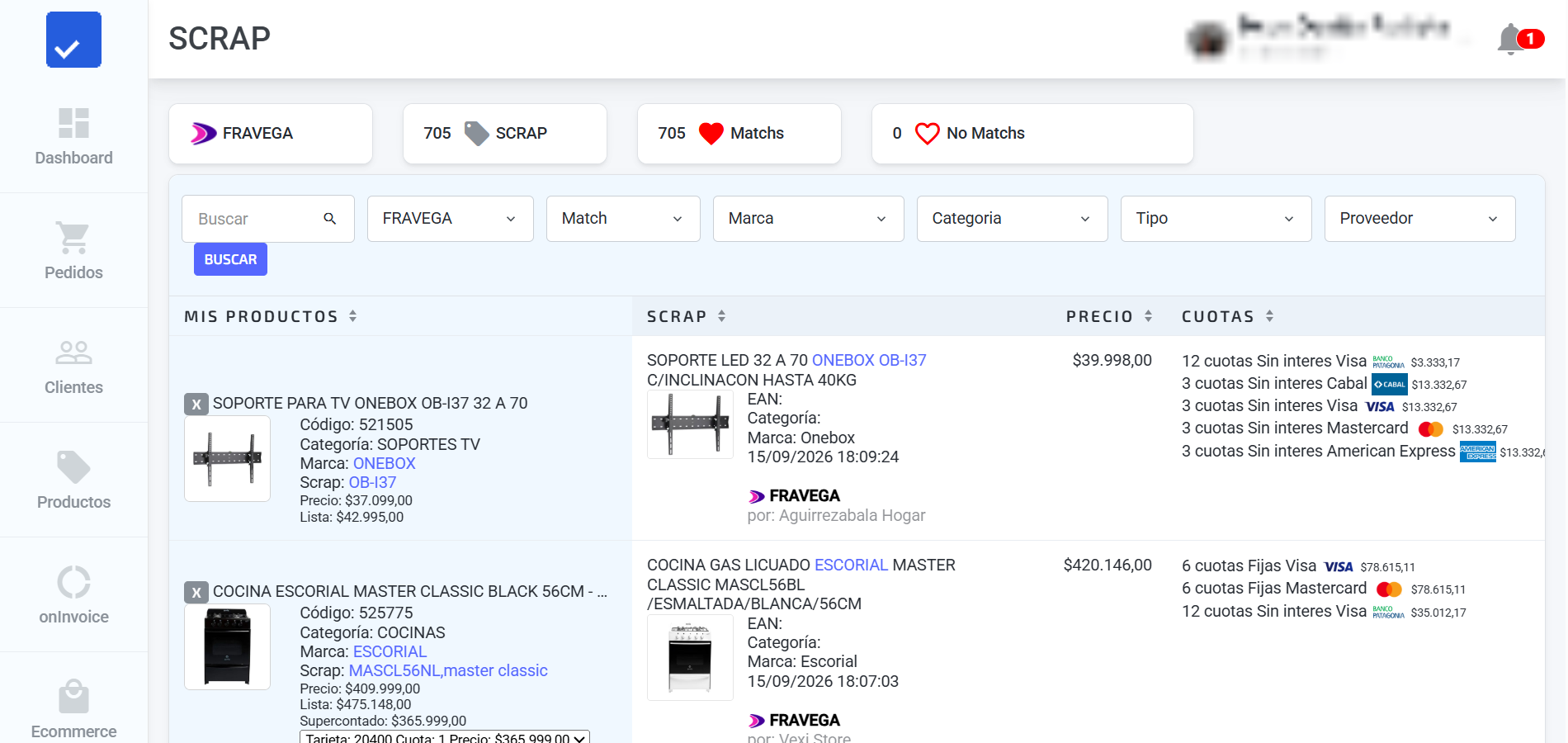Open the black Escorial stove thumbnail
The image size is (1568, 743).
pos(228,647)
